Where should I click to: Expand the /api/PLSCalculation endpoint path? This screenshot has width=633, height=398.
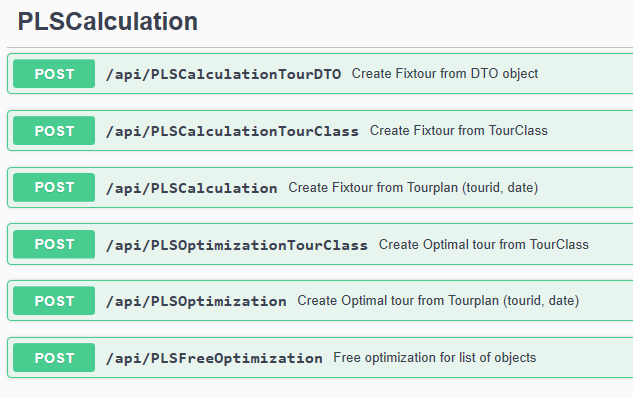(191, 188)
